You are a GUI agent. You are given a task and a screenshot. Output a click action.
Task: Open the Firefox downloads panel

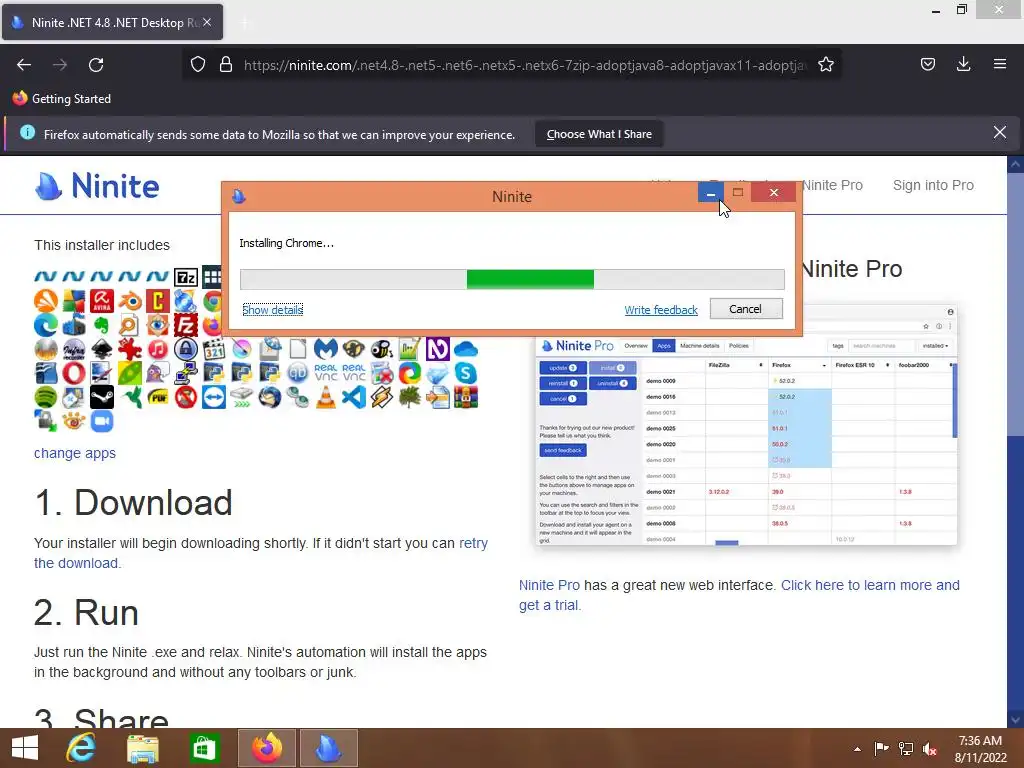964,64
